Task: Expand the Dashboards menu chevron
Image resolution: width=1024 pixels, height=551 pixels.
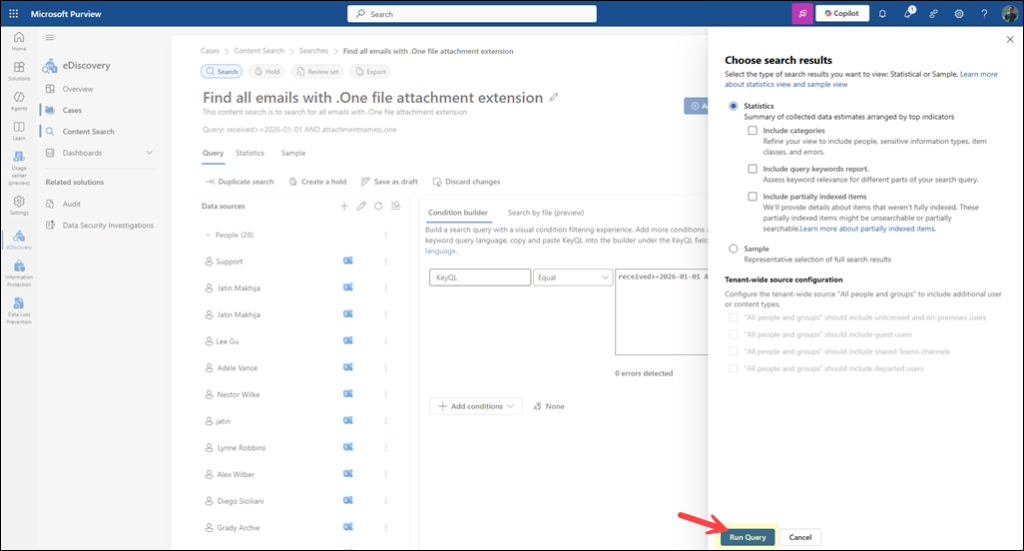Action: click(149, 153)
